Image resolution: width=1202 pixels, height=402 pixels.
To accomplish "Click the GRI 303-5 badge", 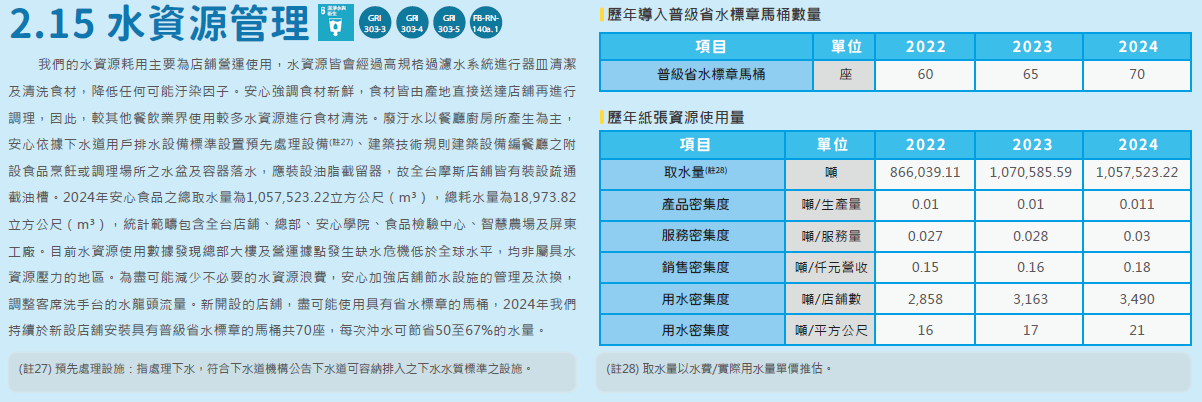I will point(448,22).
